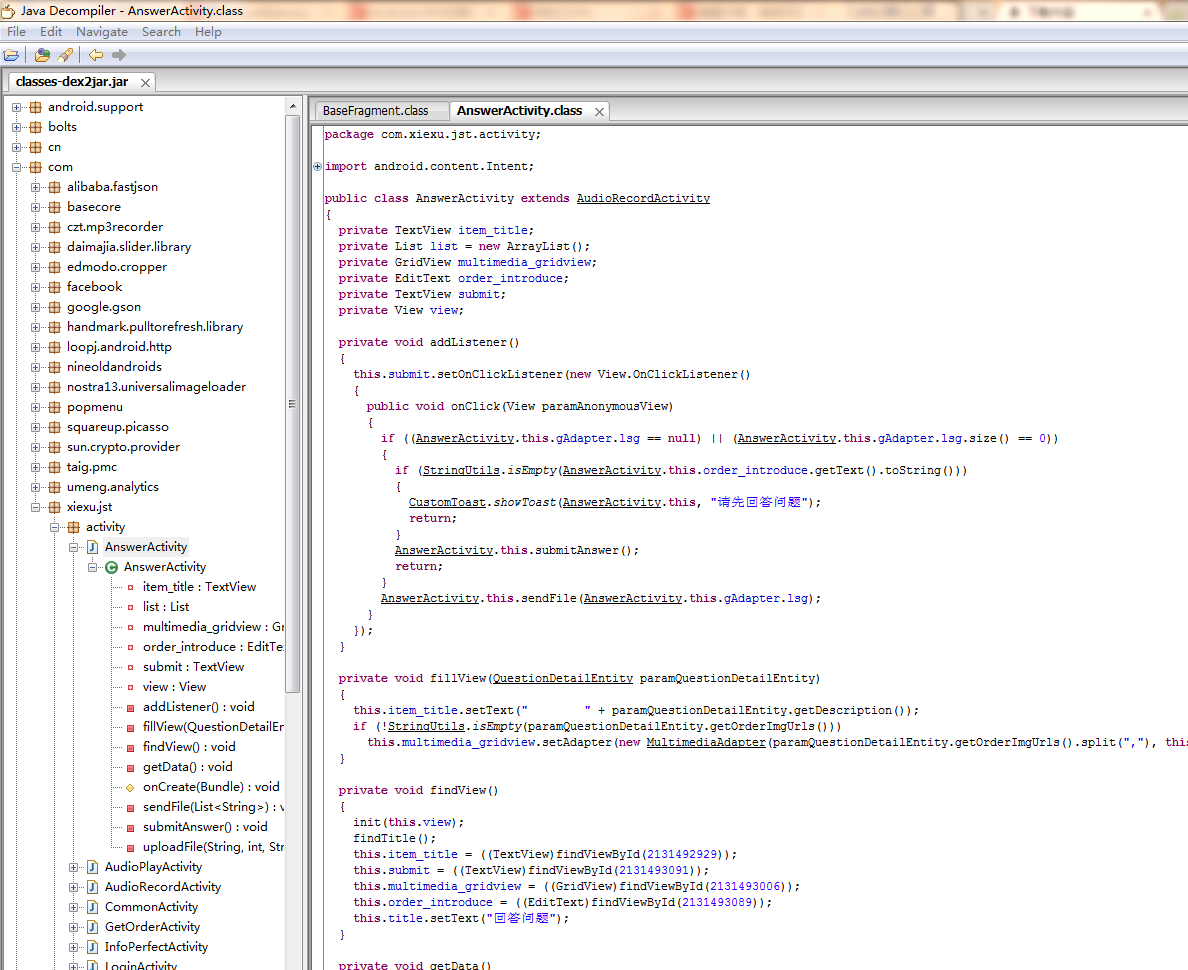Screen dimensions: 1188x970
Task: Click the package tree vertical scrollbar thumb
Action: [292, 403]
